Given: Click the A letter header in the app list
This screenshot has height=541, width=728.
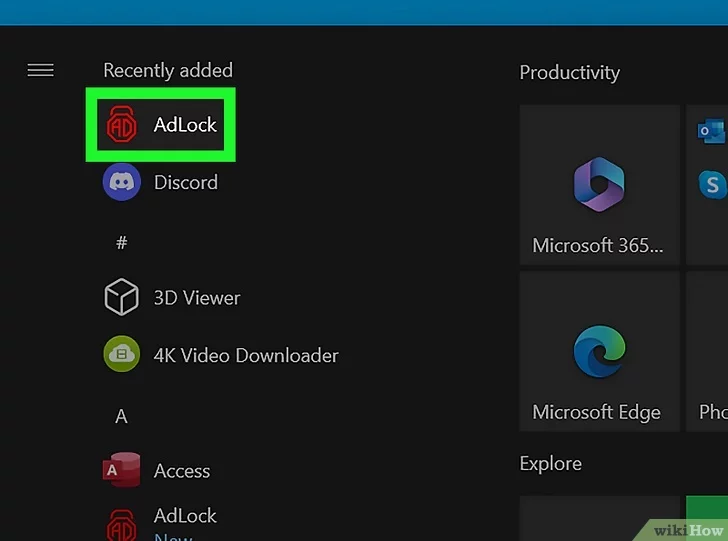Looking at the screenshot, I should pyautogui.click(x=121, y=416).
